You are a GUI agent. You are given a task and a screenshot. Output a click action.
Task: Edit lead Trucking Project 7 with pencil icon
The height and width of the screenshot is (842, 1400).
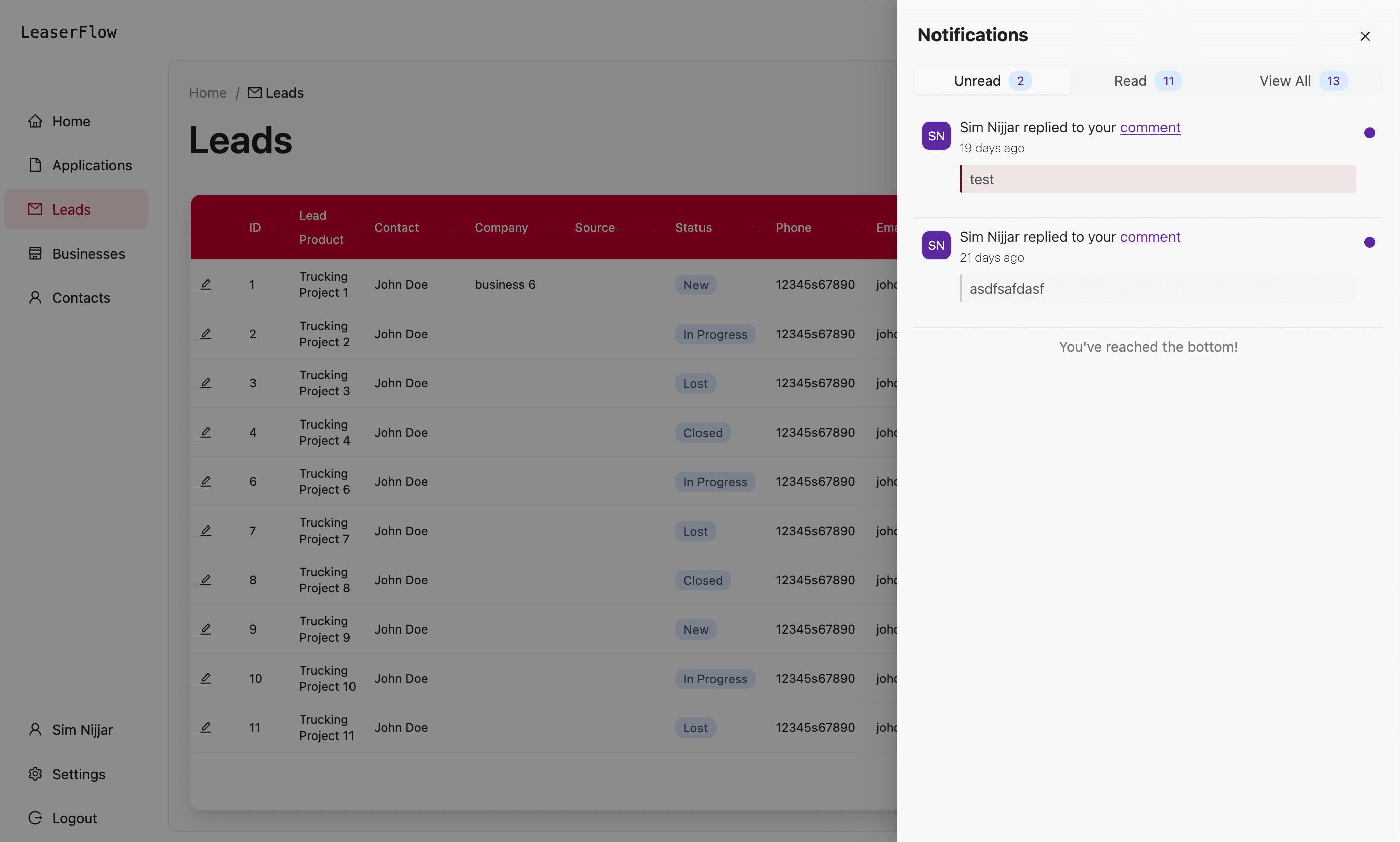pyautogui.click(x=206, y=531)
